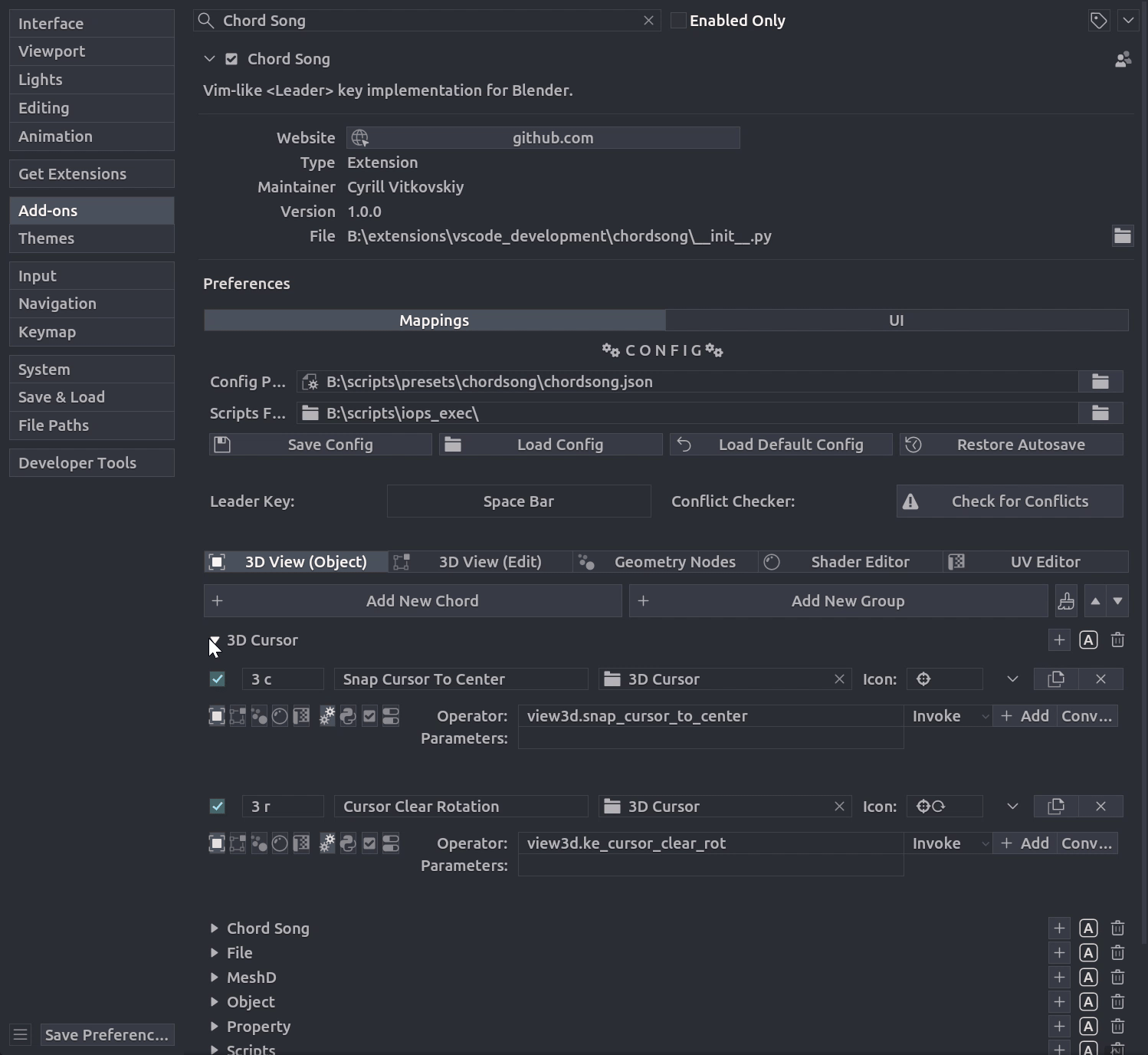Click the export mappings icon beside Add New Group
This screenshot has width=1148, height=1055.
click(x=1065, y=600)
